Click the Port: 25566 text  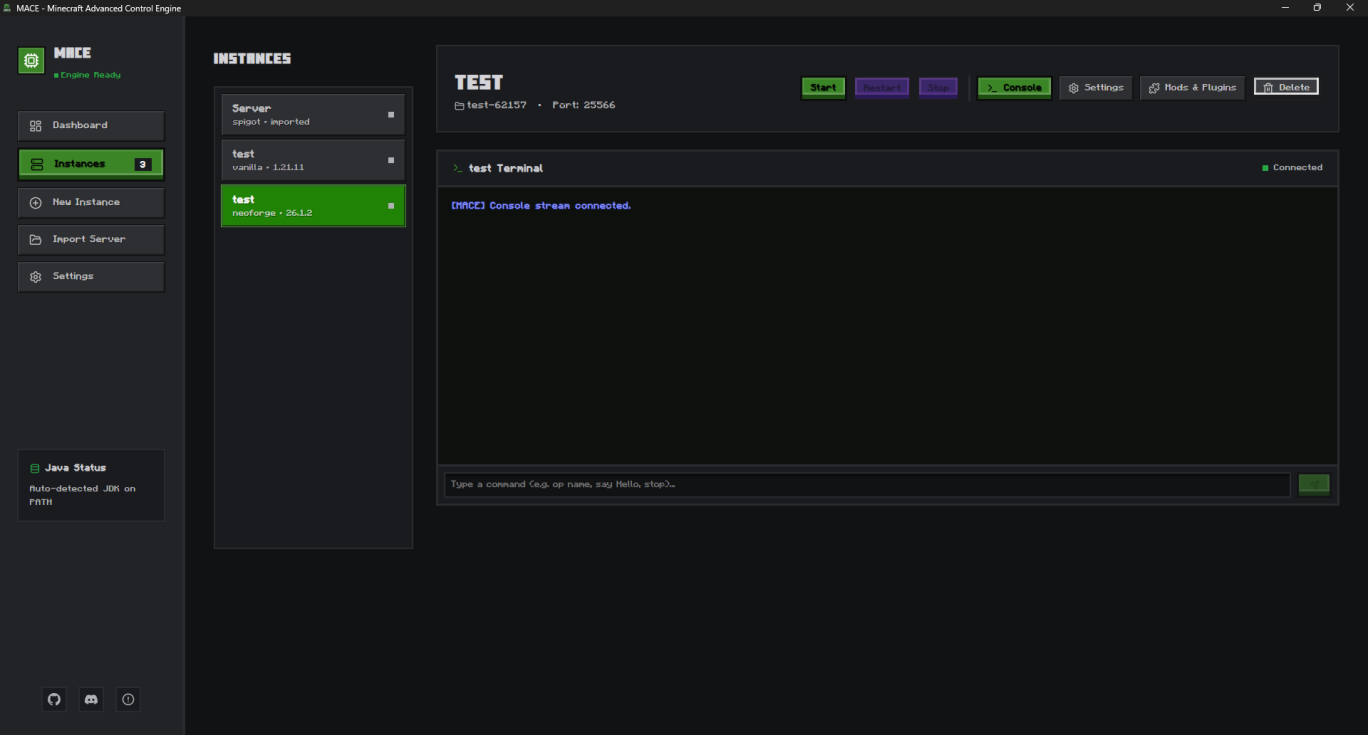584,105
